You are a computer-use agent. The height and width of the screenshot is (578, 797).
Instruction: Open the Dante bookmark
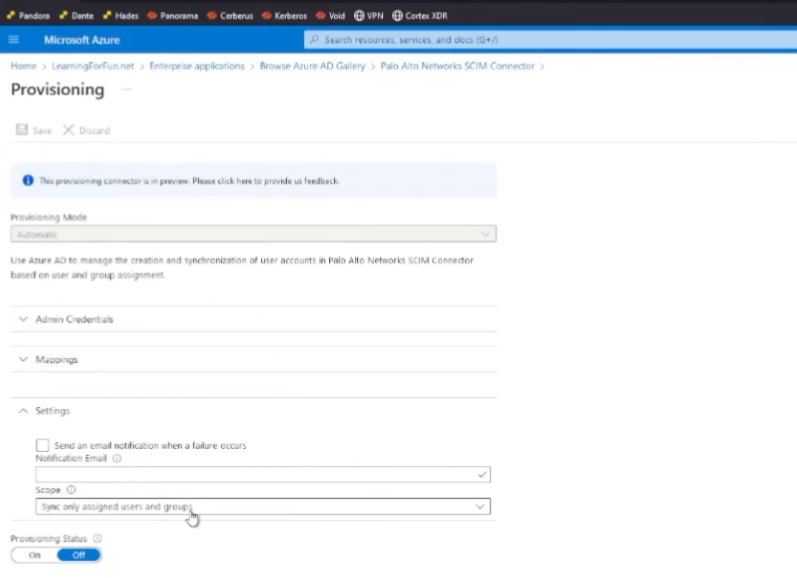pos(76,16)
